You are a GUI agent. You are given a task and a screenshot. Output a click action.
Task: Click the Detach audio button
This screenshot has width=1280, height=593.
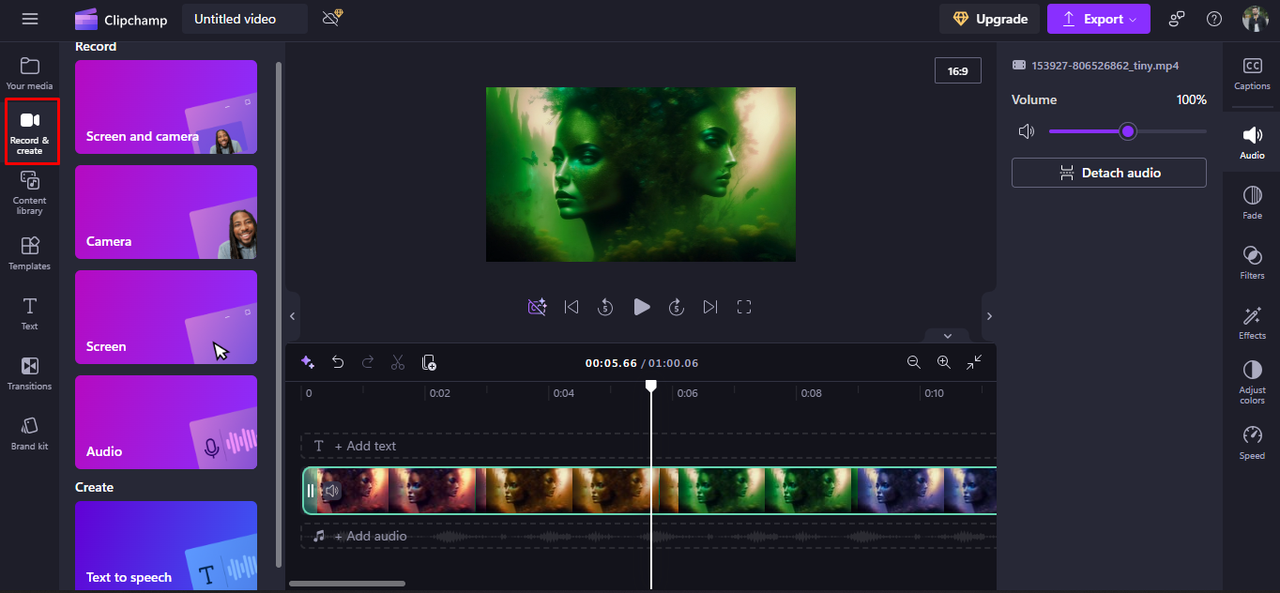(x=1109, y=173)
